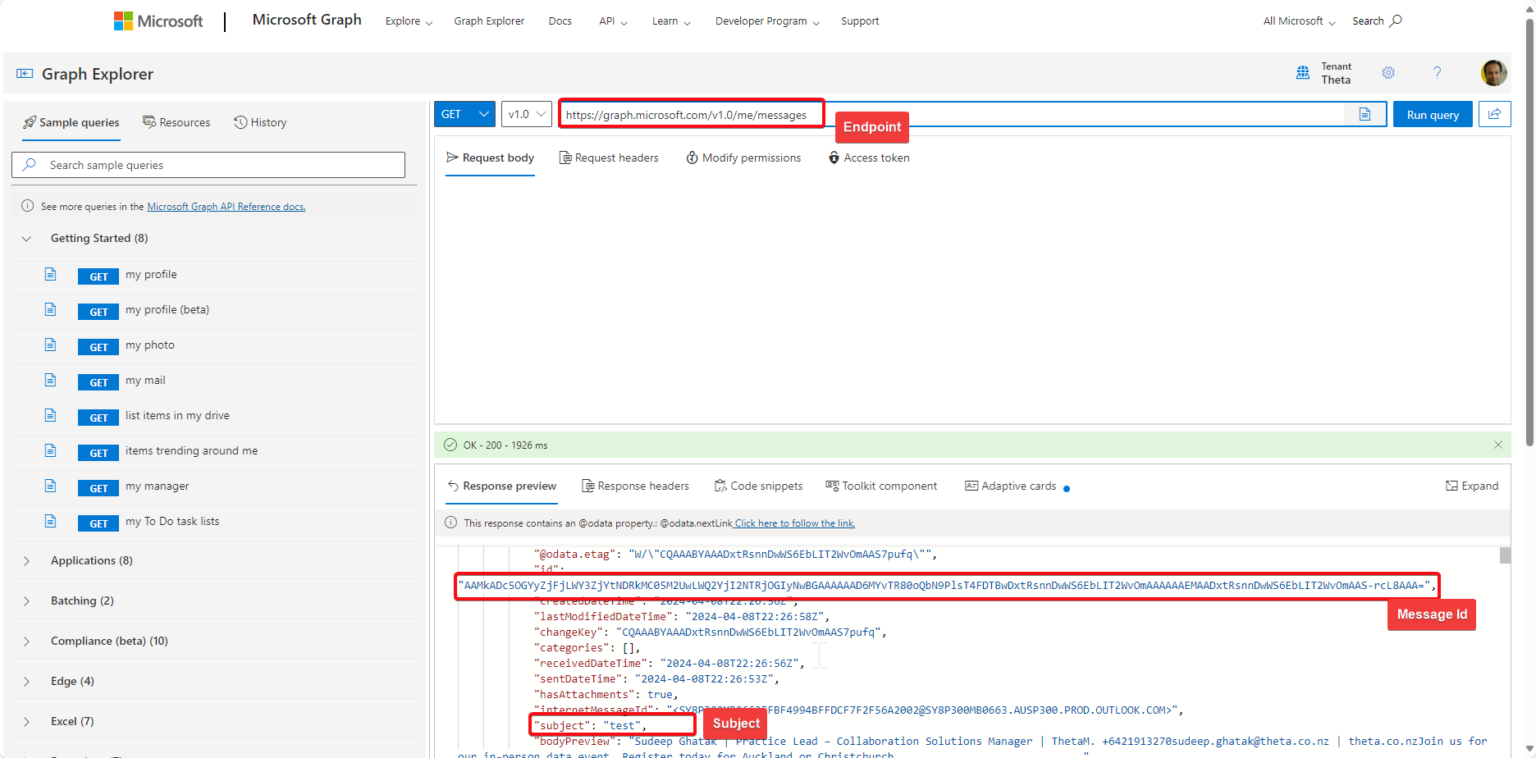Switch to the History tab
The height and width of the screenshot is (758, 1536).
(x=260, y=122)
